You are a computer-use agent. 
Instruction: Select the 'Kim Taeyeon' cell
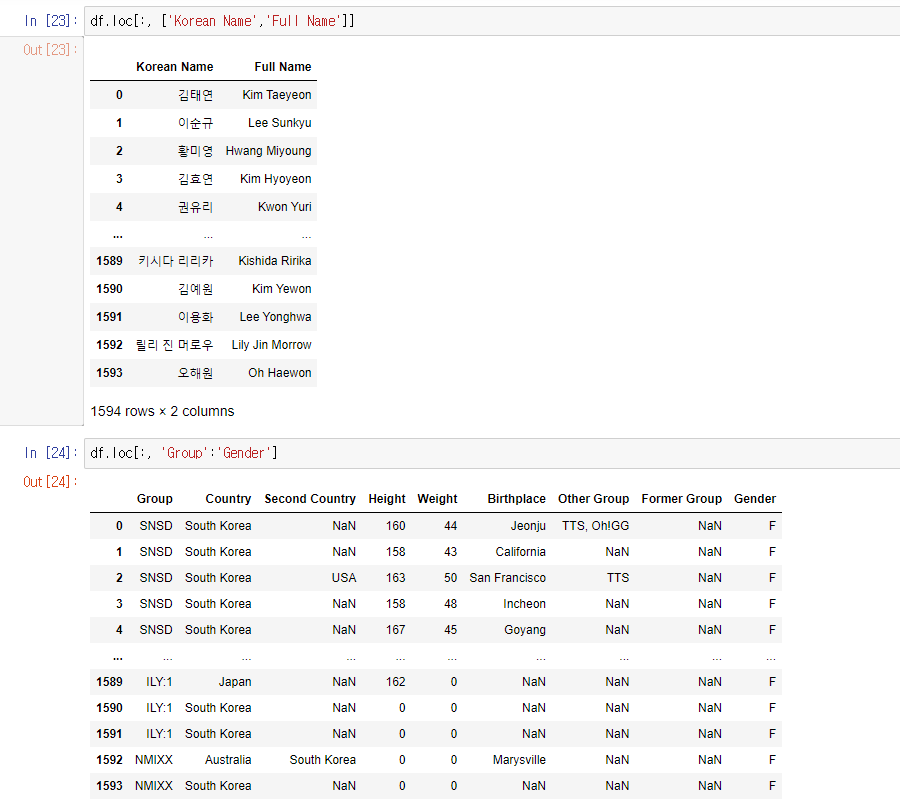point(277,95)
